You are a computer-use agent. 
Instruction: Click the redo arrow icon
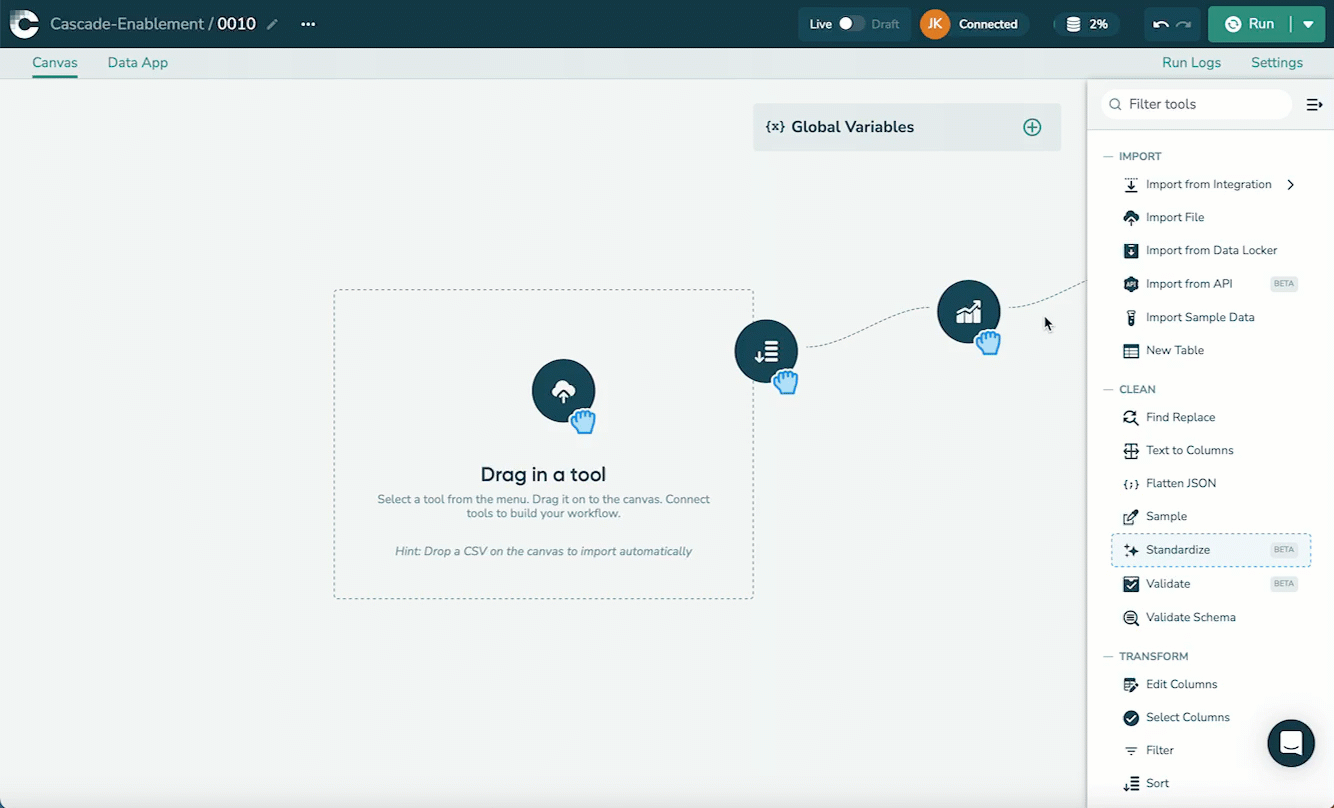(x=1184, y=24)
